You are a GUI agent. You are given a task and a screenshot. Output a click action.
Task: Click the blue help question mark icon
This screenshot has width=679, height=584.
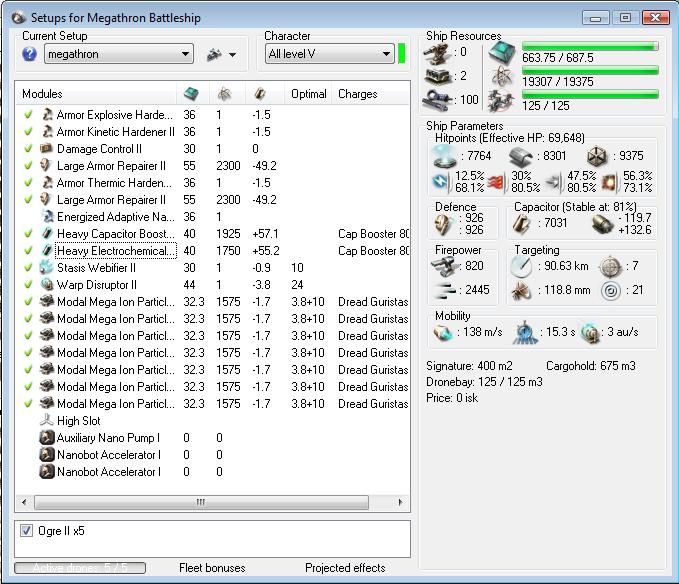click(30, 54)
